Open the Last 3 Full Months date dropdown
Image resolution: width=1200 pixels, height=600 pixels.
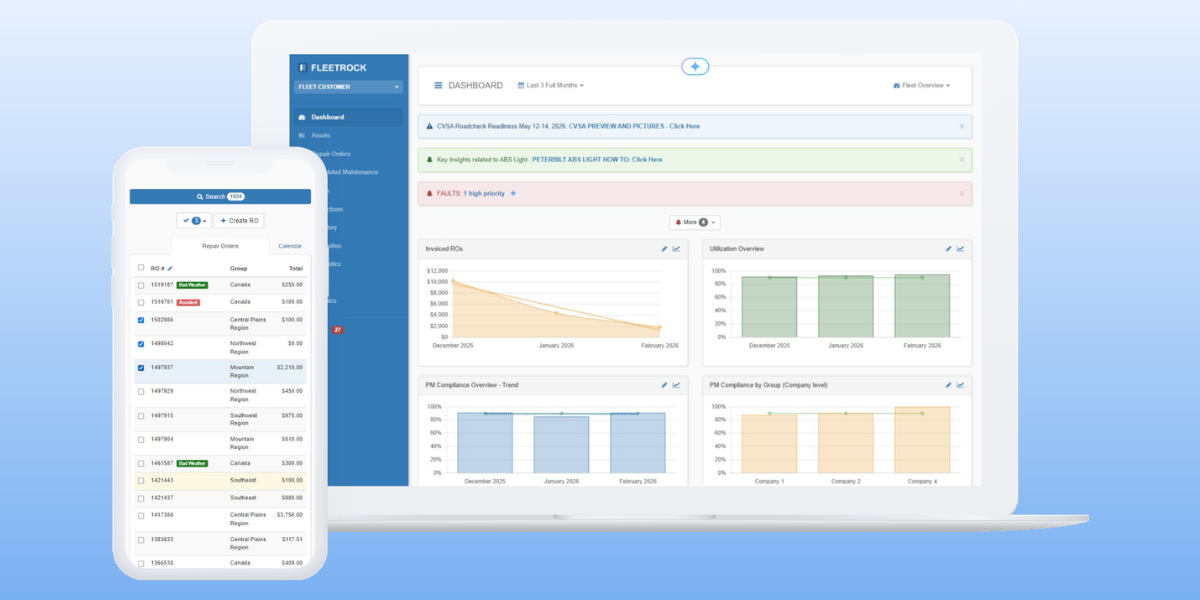[551, 85]
